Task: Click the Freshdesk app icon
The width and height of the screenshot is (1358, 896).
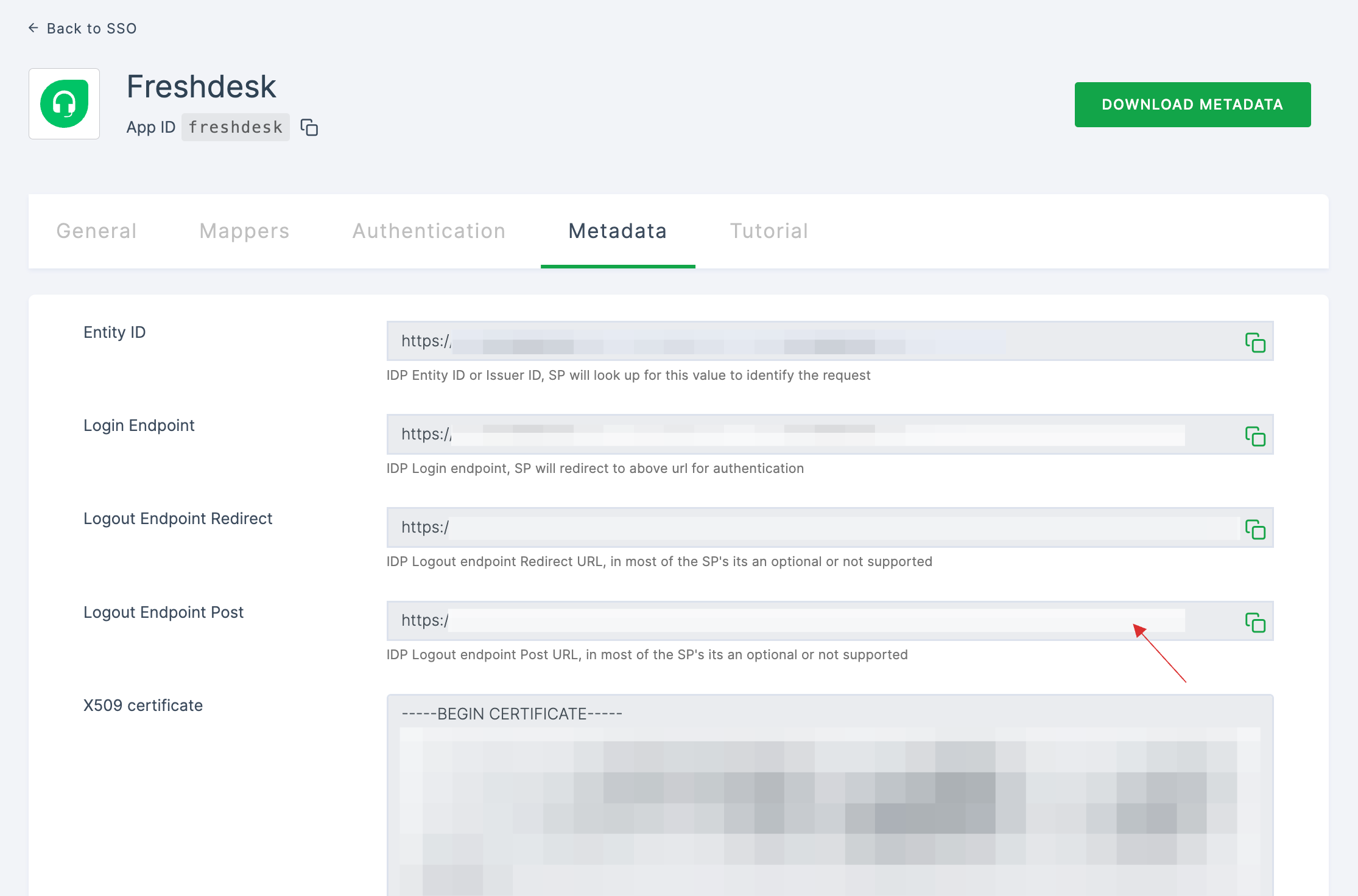Action: coord(64,104)
